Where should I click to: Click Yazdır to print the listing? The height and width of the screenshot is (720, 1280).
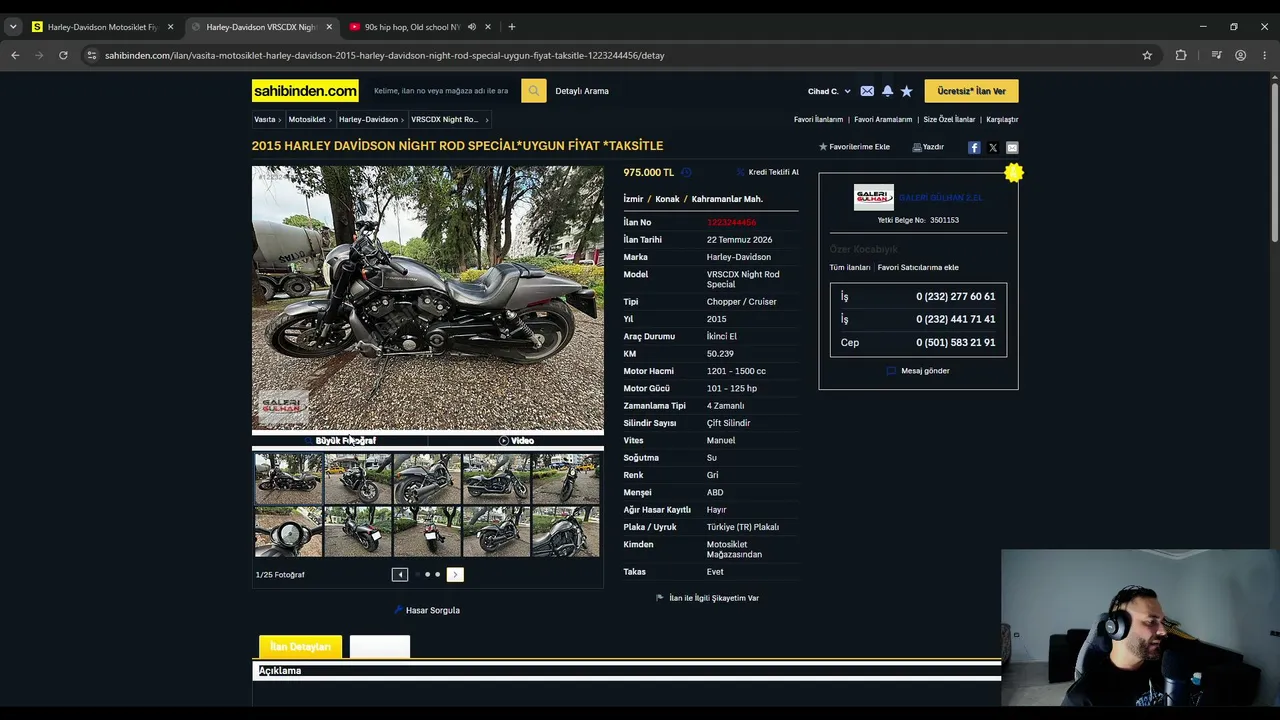928,147
